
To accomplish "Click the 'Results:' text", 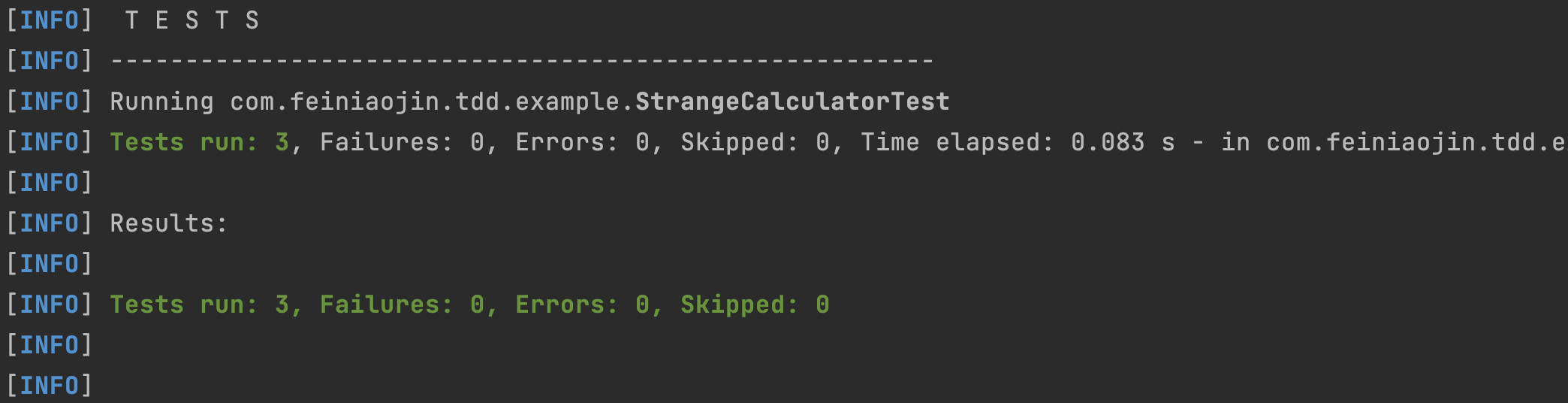I will pos(168,223).
